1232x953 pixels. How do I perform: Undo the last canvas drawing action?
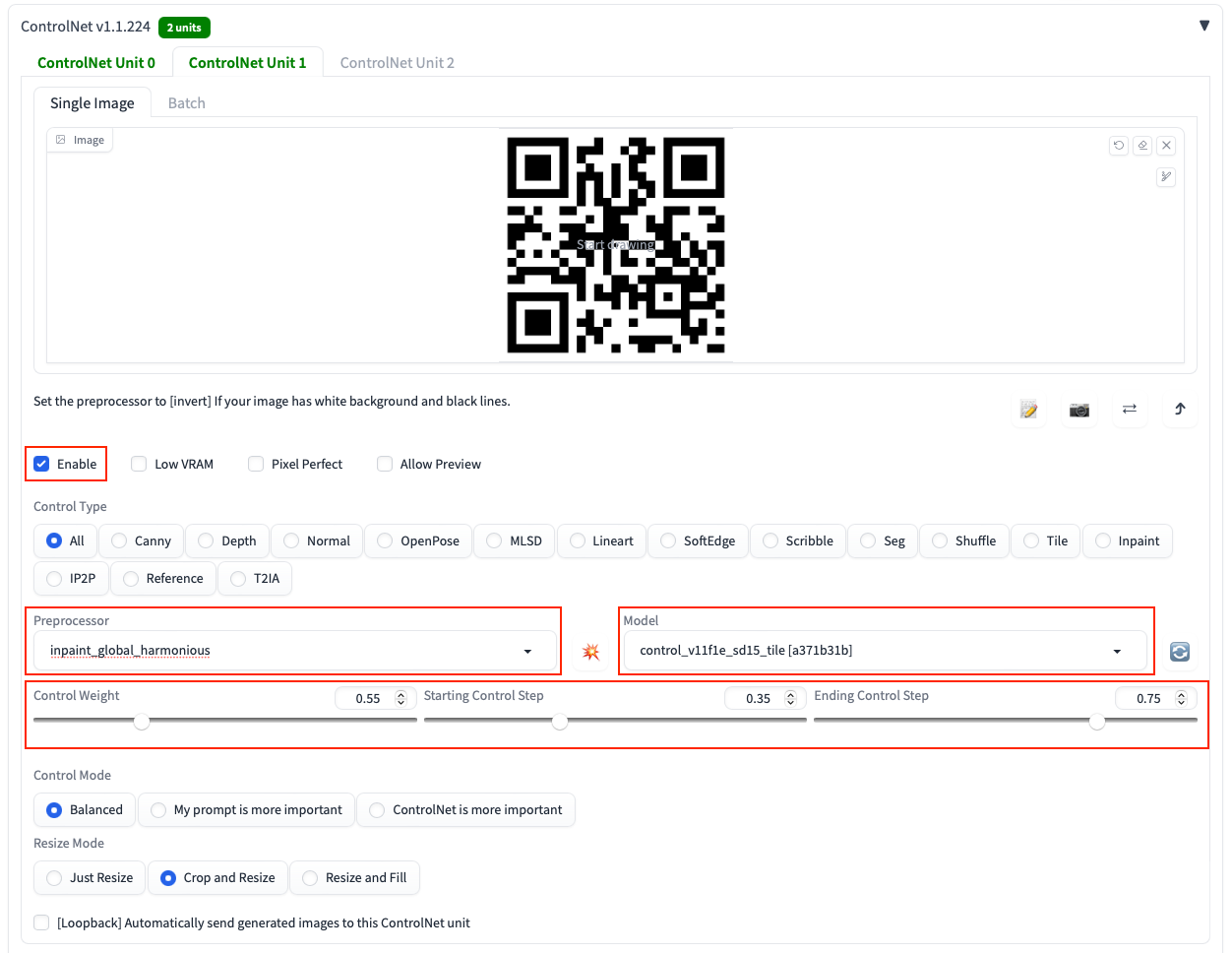point(1119,145)
